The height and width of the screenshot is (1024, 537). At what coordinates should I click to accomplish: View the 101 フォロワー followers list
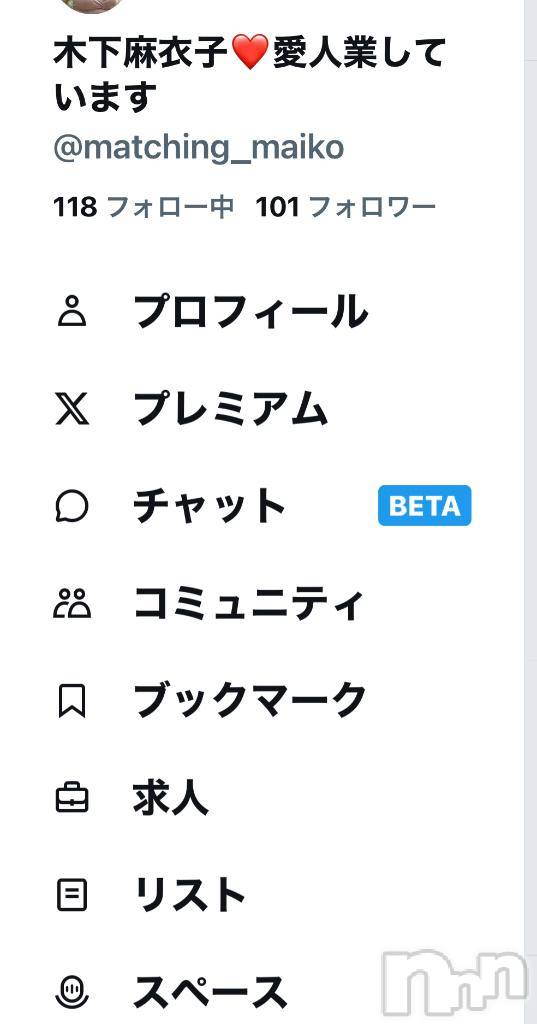(346, 208)
